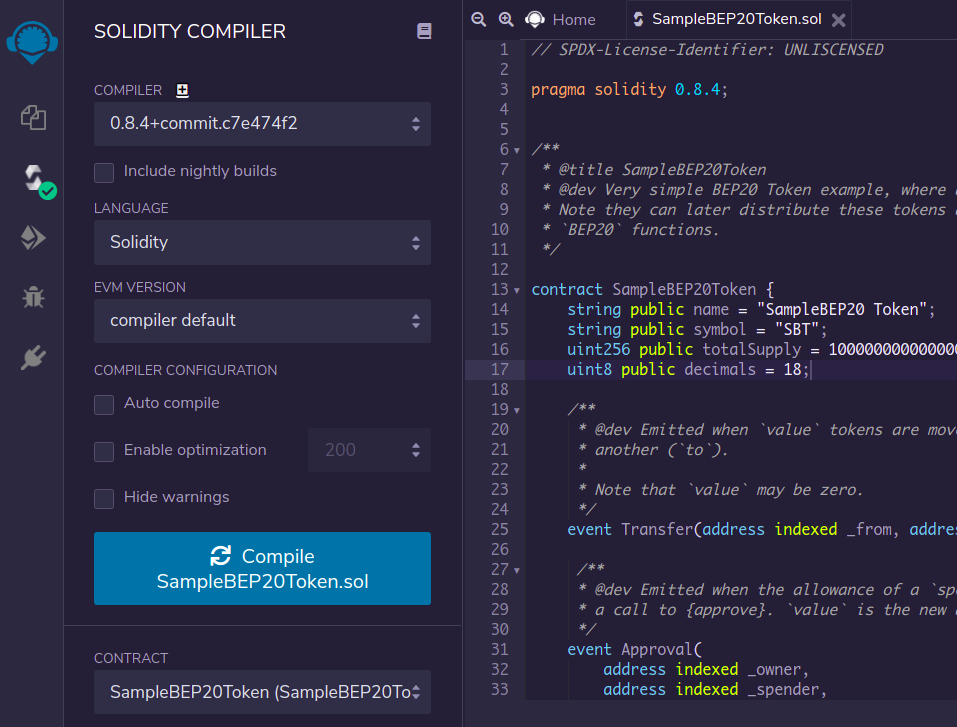Image resolution: width=957 pixels, height=727 pixels.
Task: Toggle the Auto compile checkbox
Action: pyautogui.click(x=104, y=404)
